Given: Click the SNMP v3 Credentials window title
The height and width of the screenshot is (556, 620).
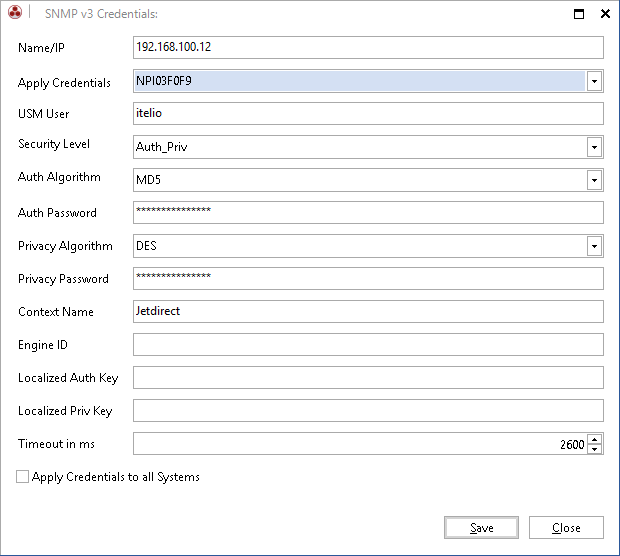Looking at the screenshot, I should point(101,14).
